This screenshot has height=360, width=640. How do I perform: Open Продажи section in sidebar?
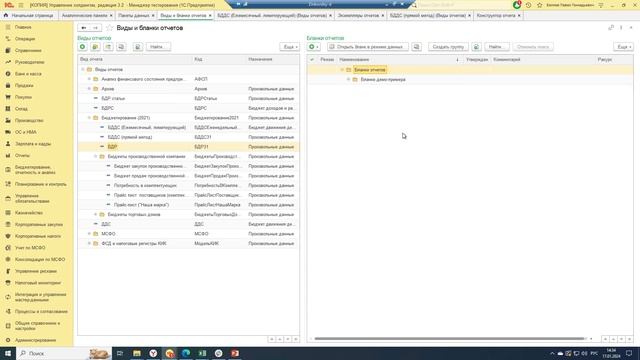pyautogui.click(x=24, y=85)
